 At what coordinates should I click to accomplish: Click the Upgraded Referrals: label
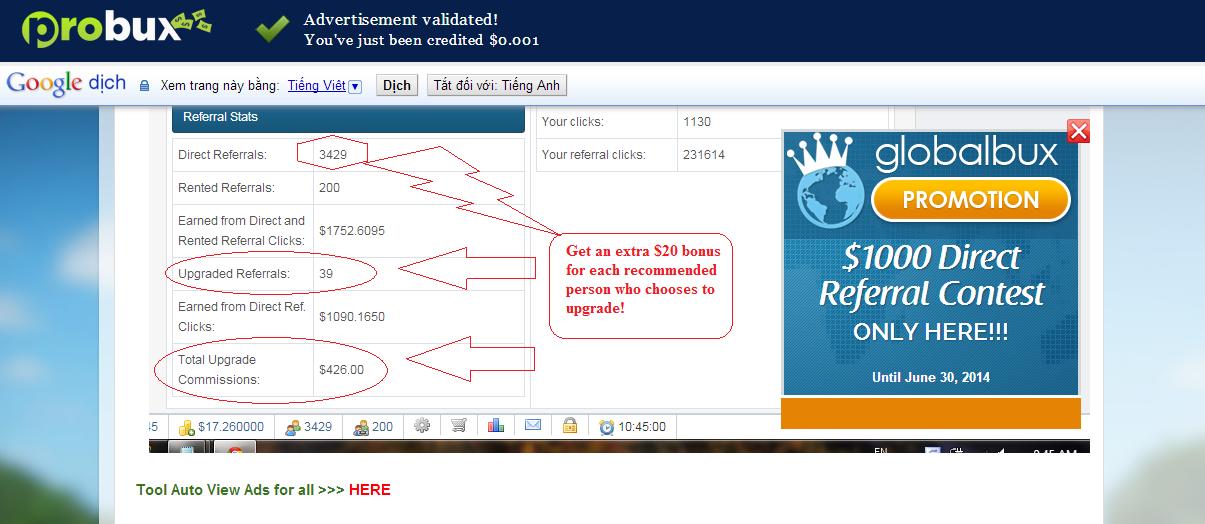234,274
